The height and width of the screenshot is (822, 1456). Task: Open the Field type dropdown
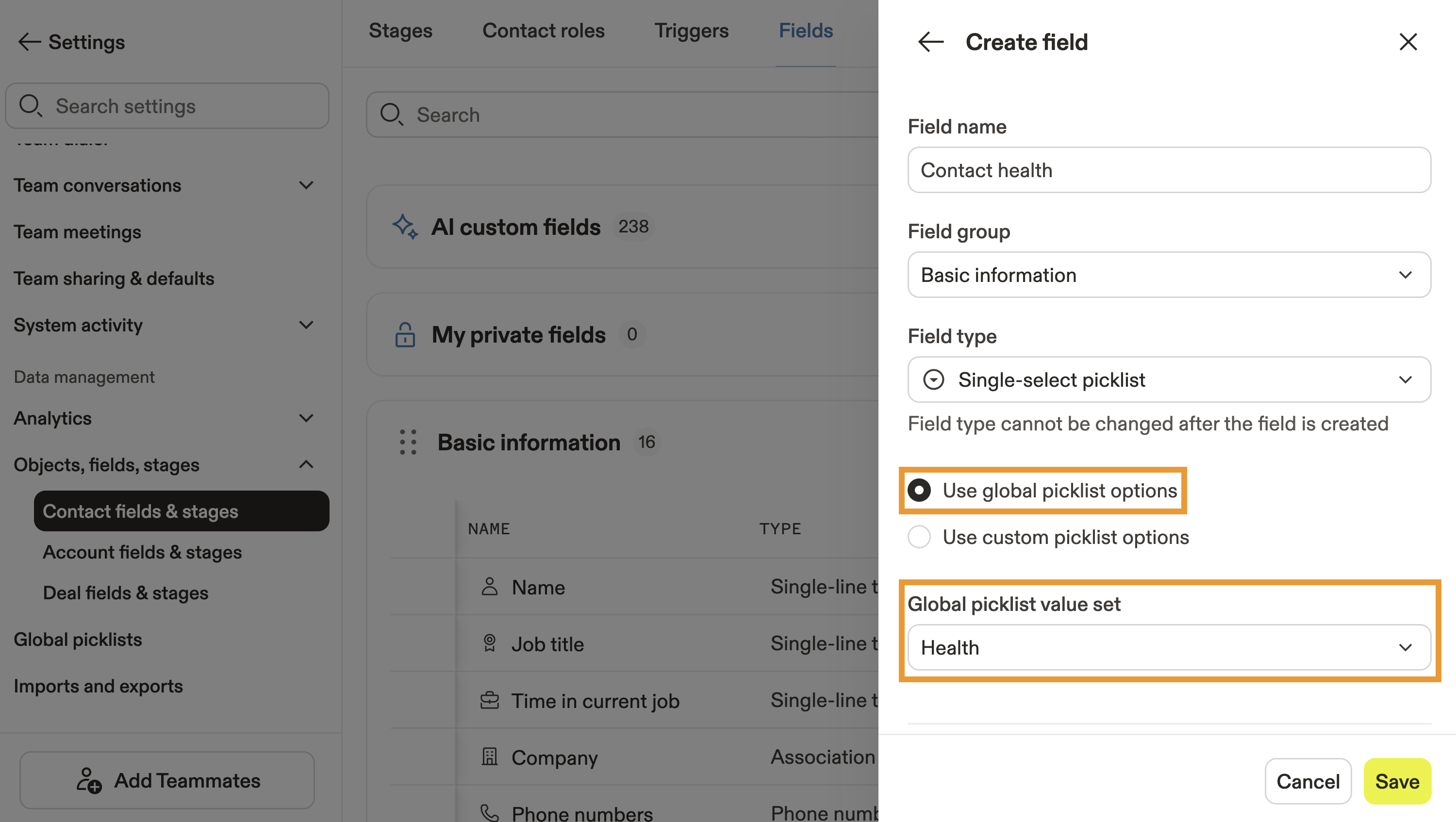pyautogui.click(x=1169, y=379)
